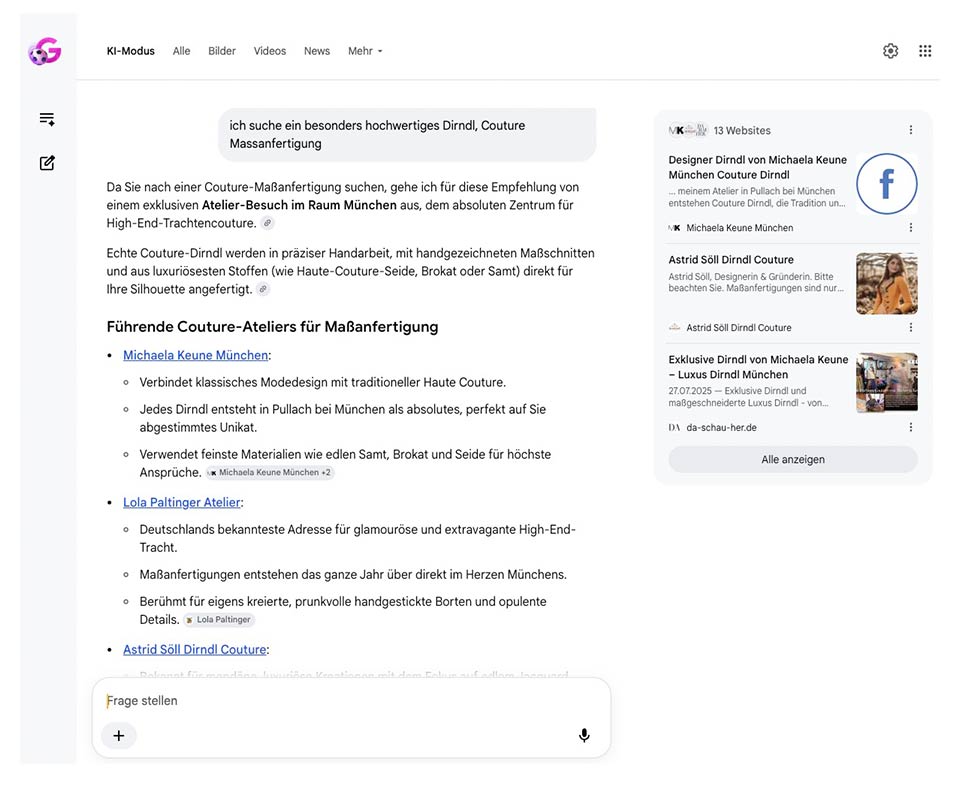Screen dimensions: 960x806
Task: Select the Videos tab
Action: pyautogui.click(x=269, y=51)
